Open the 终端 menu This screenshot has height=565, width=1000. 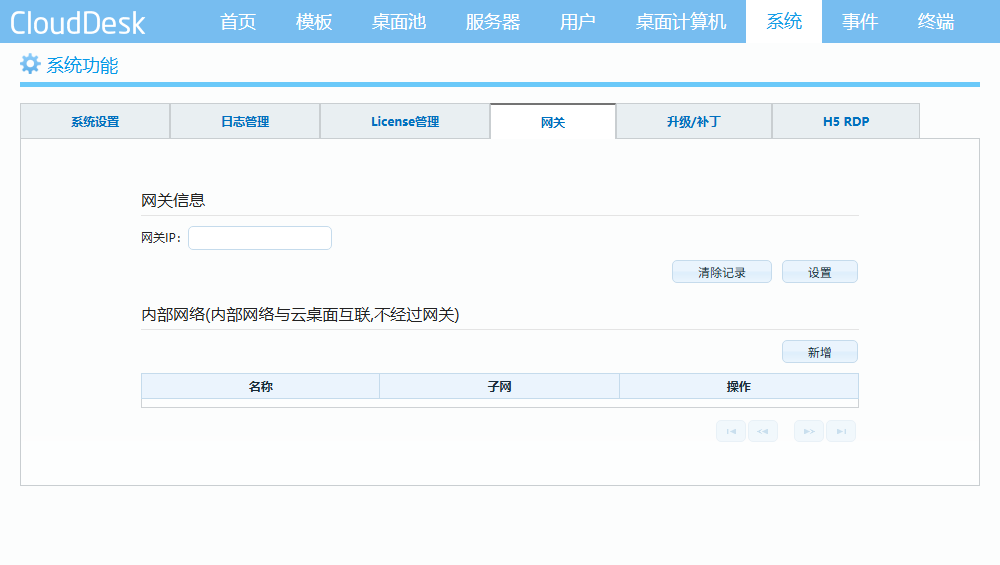coord(936,22)
